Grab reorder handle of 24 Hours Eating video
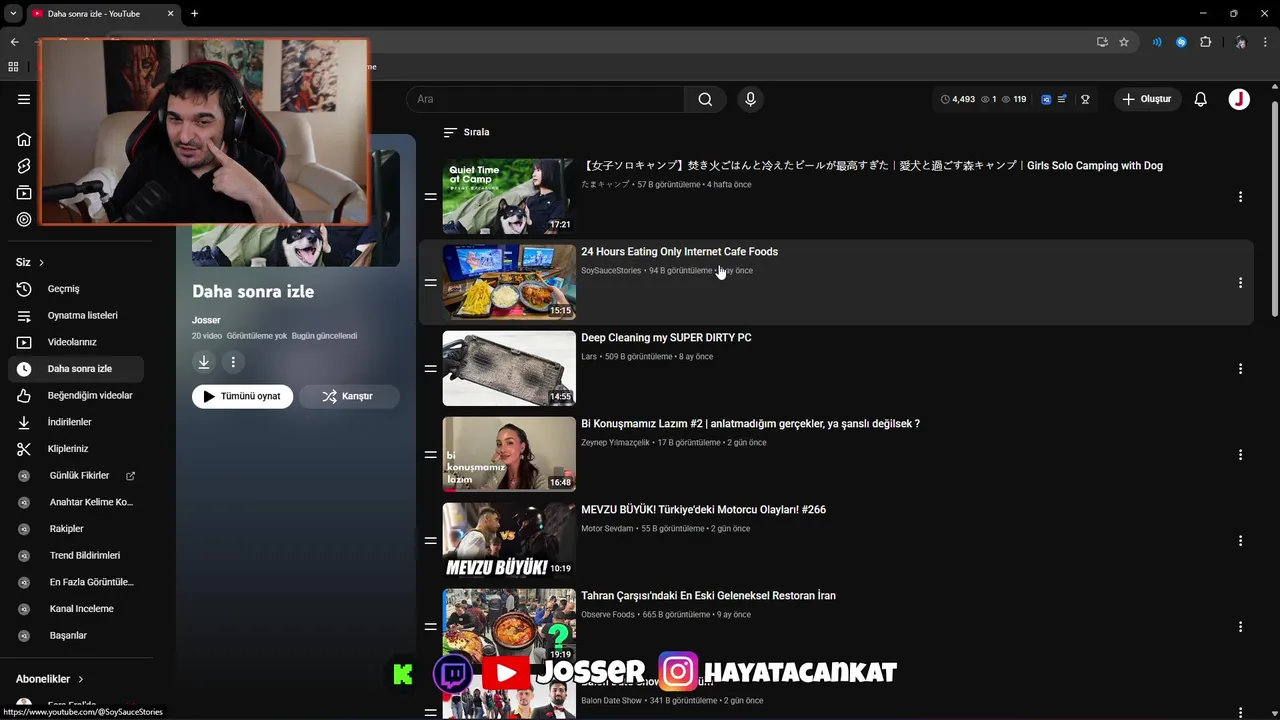 [430, 283]
